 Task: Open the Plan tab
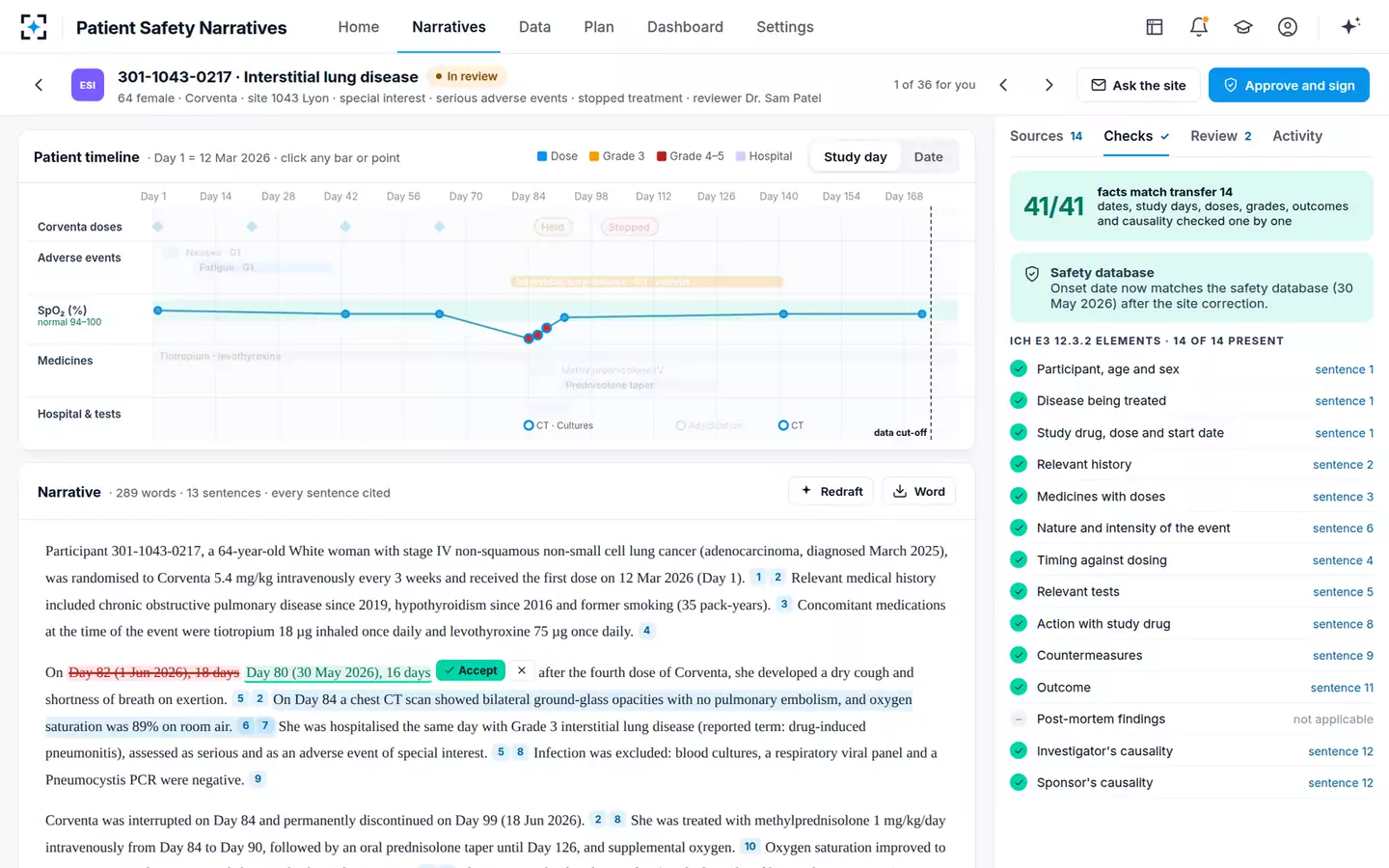click(x=599, y=27)
